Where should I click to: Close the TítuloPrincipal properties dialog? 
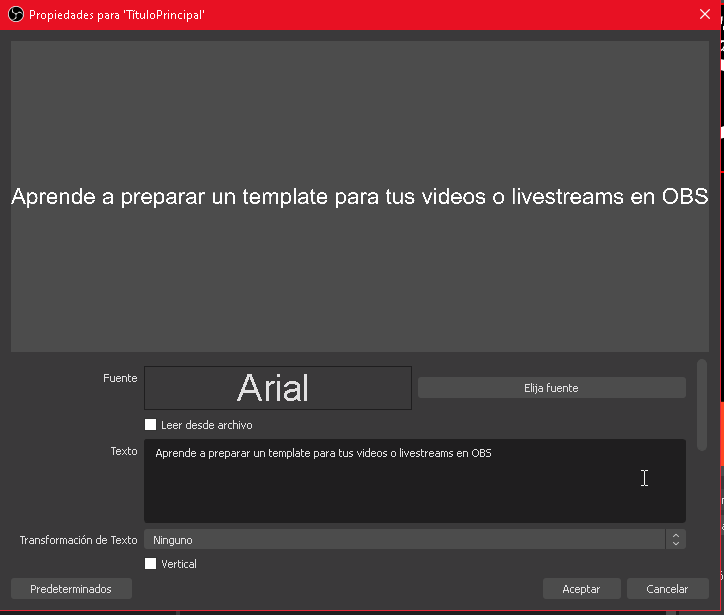pos(705,14)
